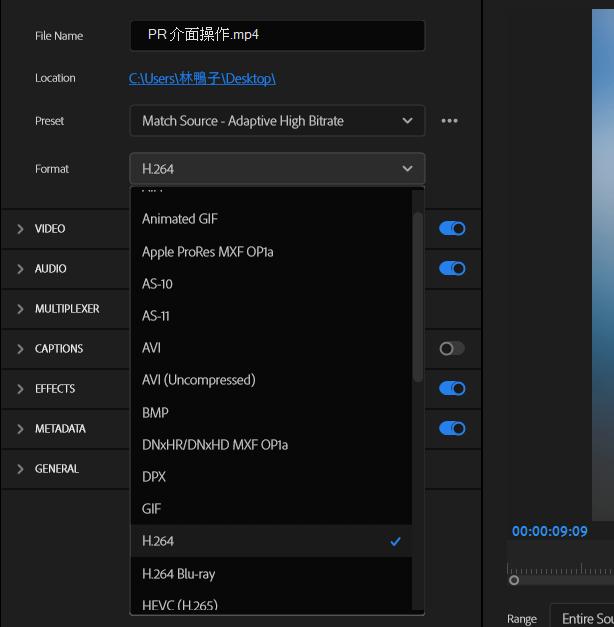Disable the EFFECTS switch
This screenshot has height=627, width=614.
(x=452, y=389)
